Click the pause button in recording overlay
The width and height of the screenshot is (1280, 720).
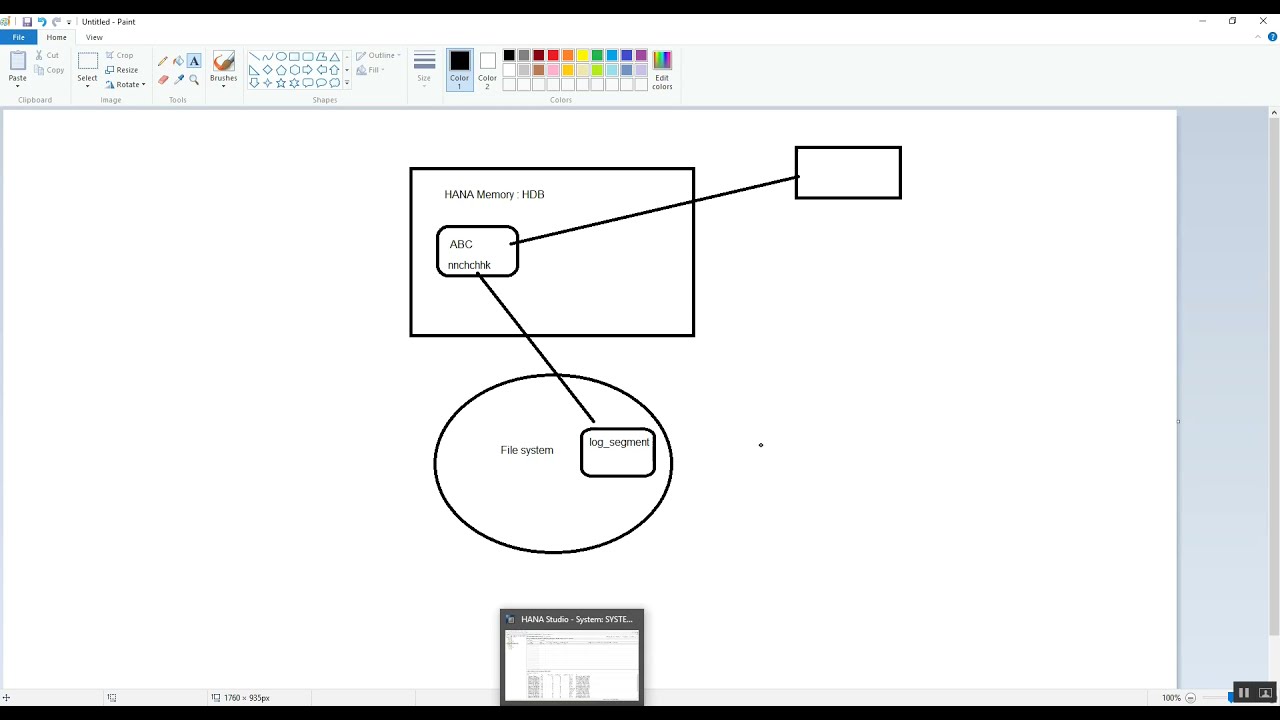click(1244, 692)
